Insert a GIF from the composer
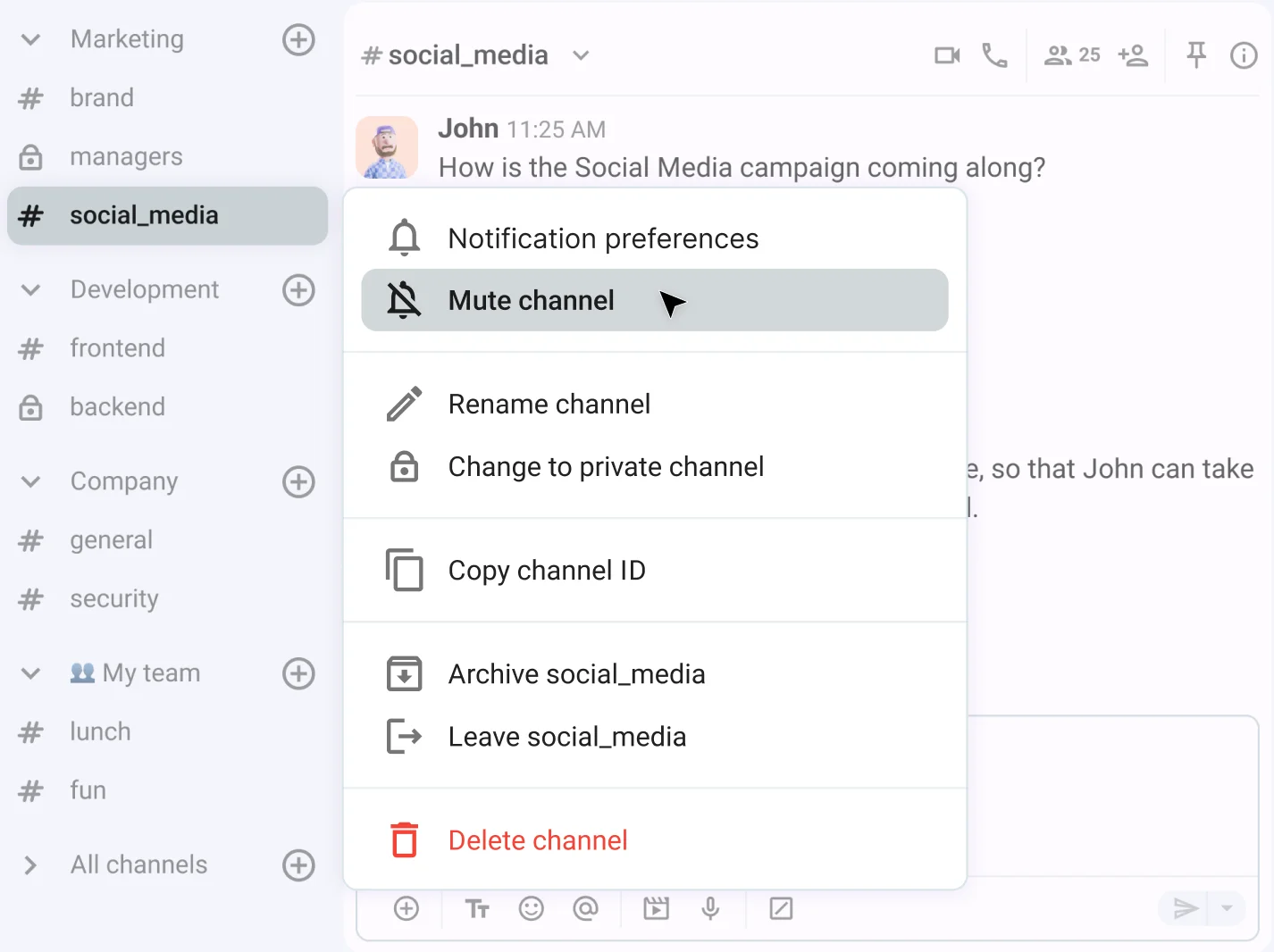This screenshot has width=1274, height=952. click(x=656, y=908)
